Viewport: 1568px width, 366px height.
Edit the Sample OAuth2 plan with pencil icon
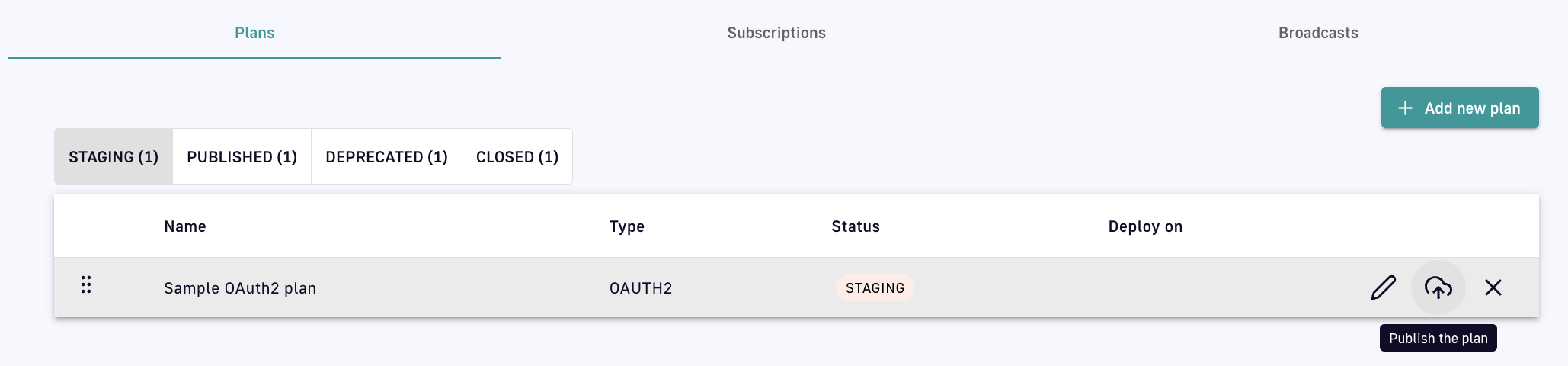(1383, 287)
